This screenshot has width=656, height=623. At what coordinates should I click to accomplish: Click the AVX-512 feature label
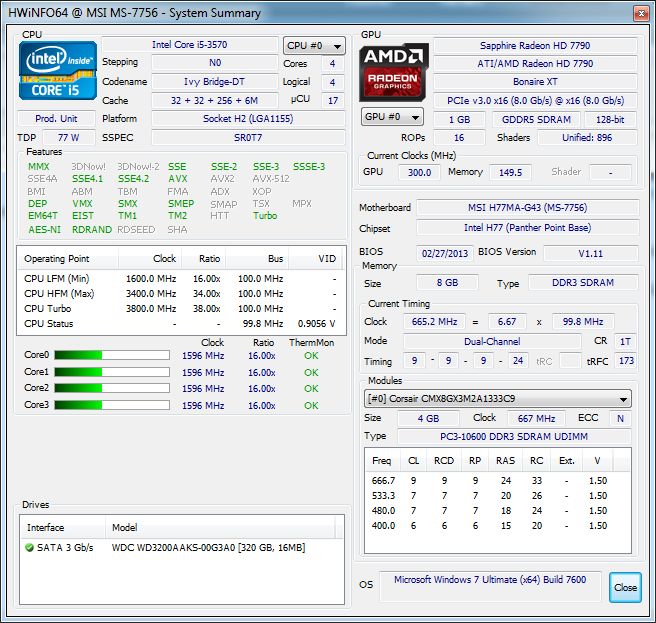(x=271, y=179)
